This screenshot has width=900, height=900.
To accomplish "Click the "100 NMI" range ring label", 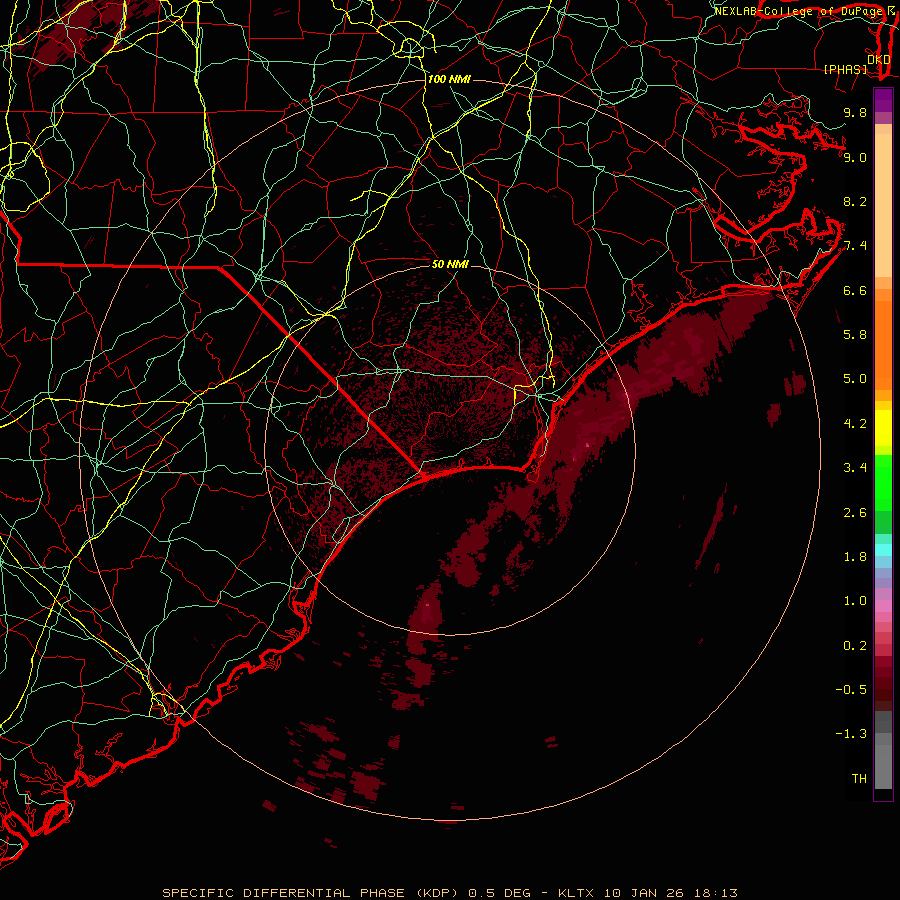I will (449, 79).
